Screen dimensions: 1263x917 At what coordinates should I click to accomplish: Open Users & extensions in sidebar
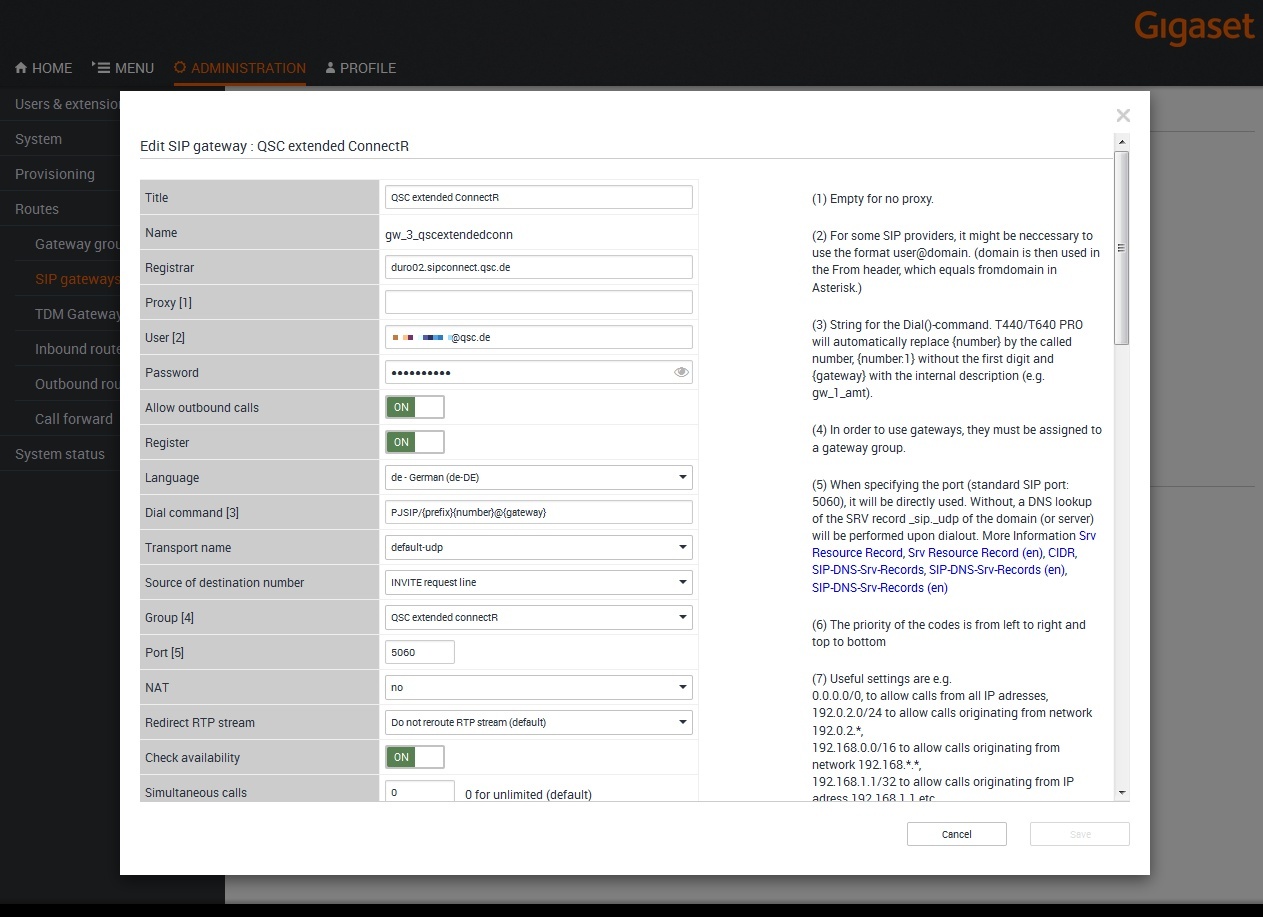[x=60, y=104]
